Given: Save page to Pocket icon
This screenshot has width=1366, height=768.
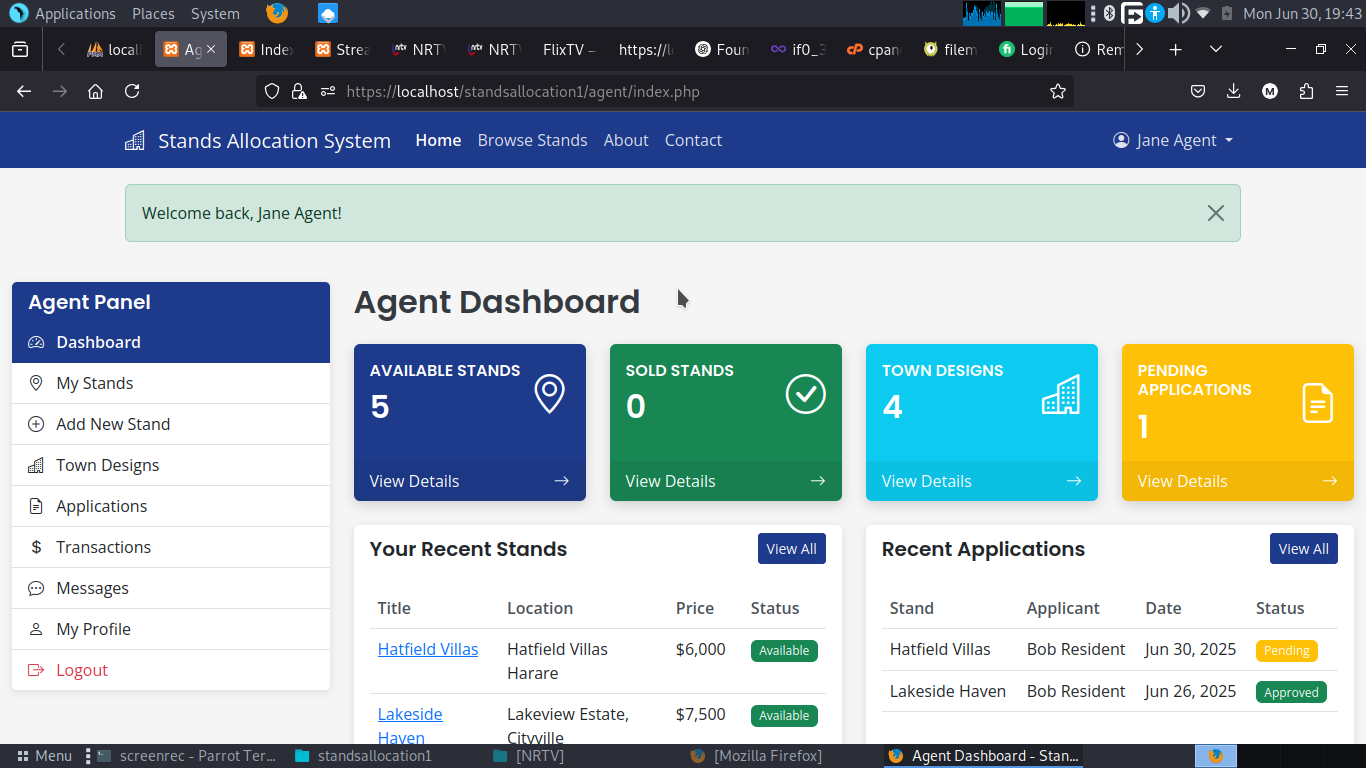Looking at the screenshot, I should (1198, 91).
